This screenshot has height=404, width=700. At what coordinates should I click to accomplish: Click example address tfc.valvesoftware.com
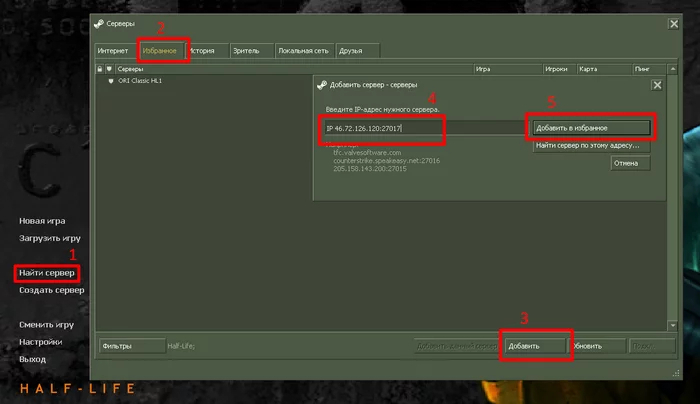tap(367, 153)
